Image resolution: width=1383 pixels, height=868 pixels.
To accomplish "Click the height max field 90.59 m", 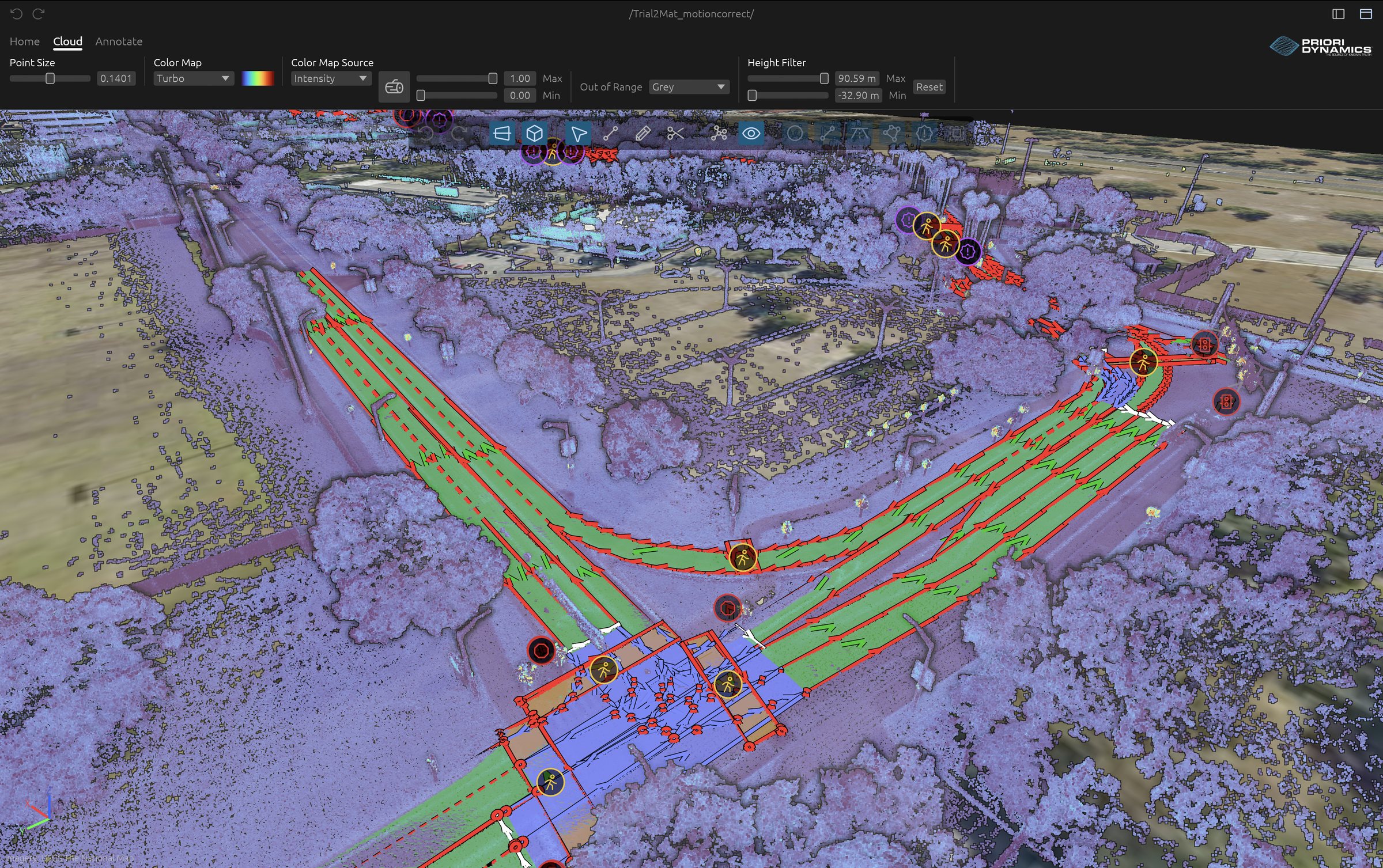I will point(857,78).
